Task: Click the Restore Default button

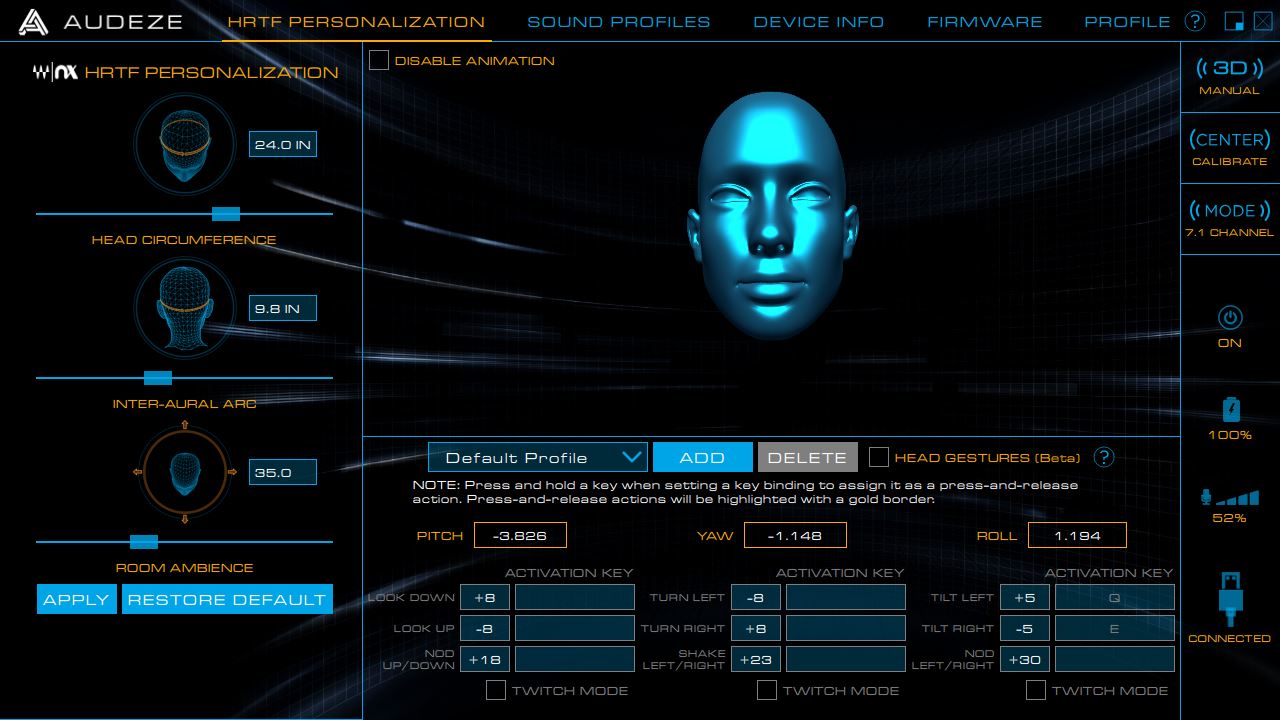Action: [x=227, y=599]
